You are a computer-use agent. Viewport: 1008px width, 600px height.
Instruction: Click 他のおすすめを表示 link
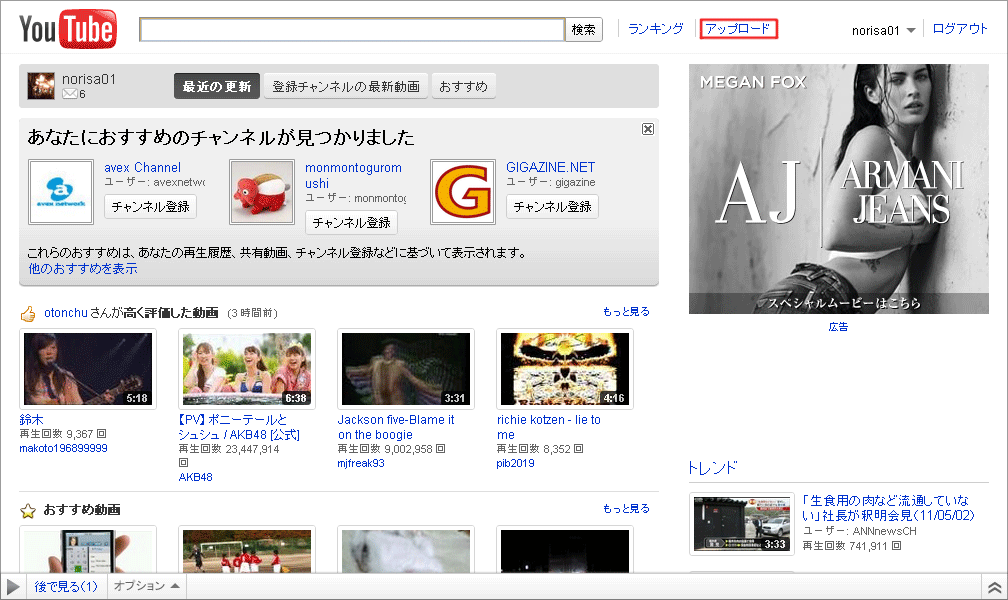83,268
